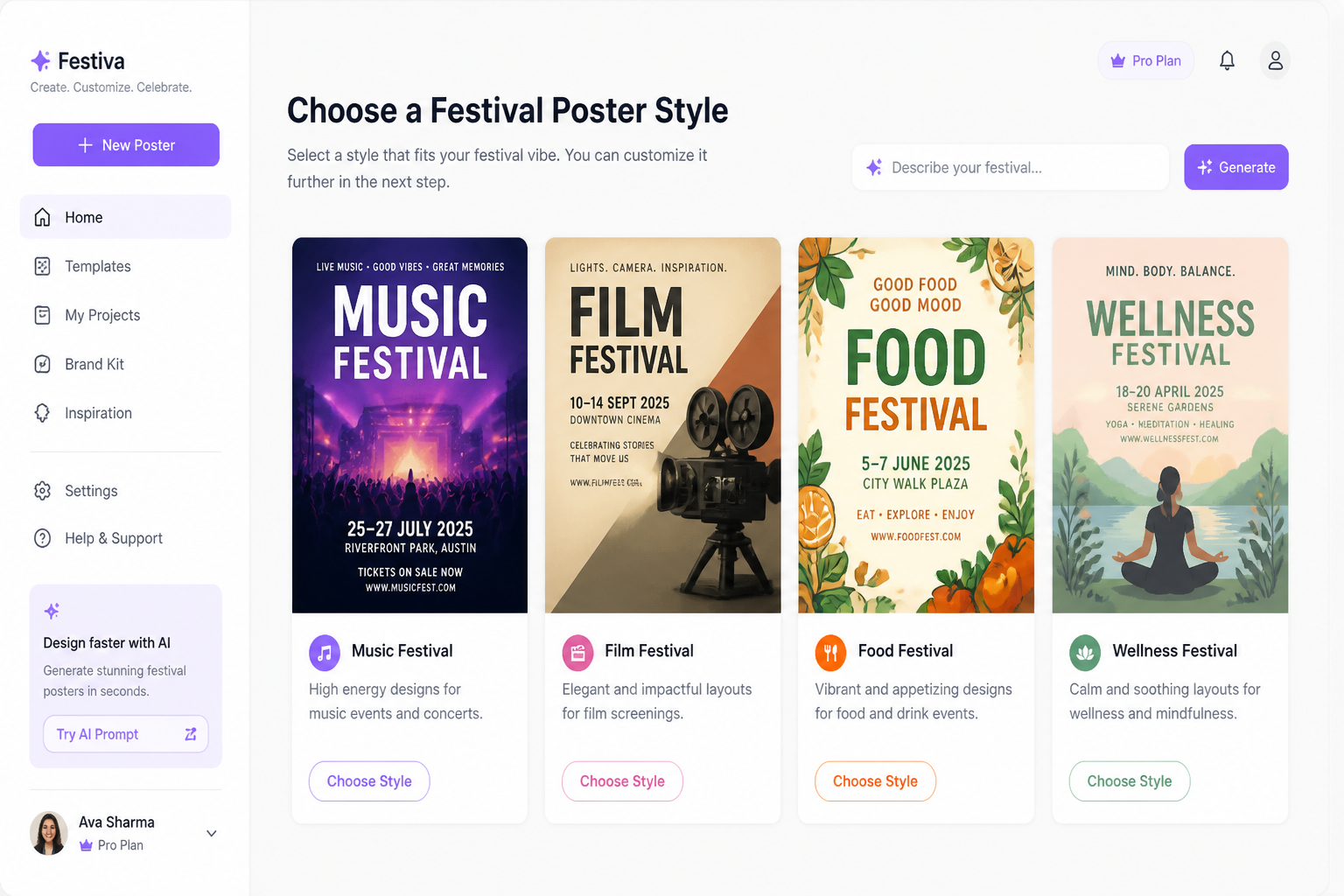Launch the Try AI Prompt link

click(x=126, y=734)
